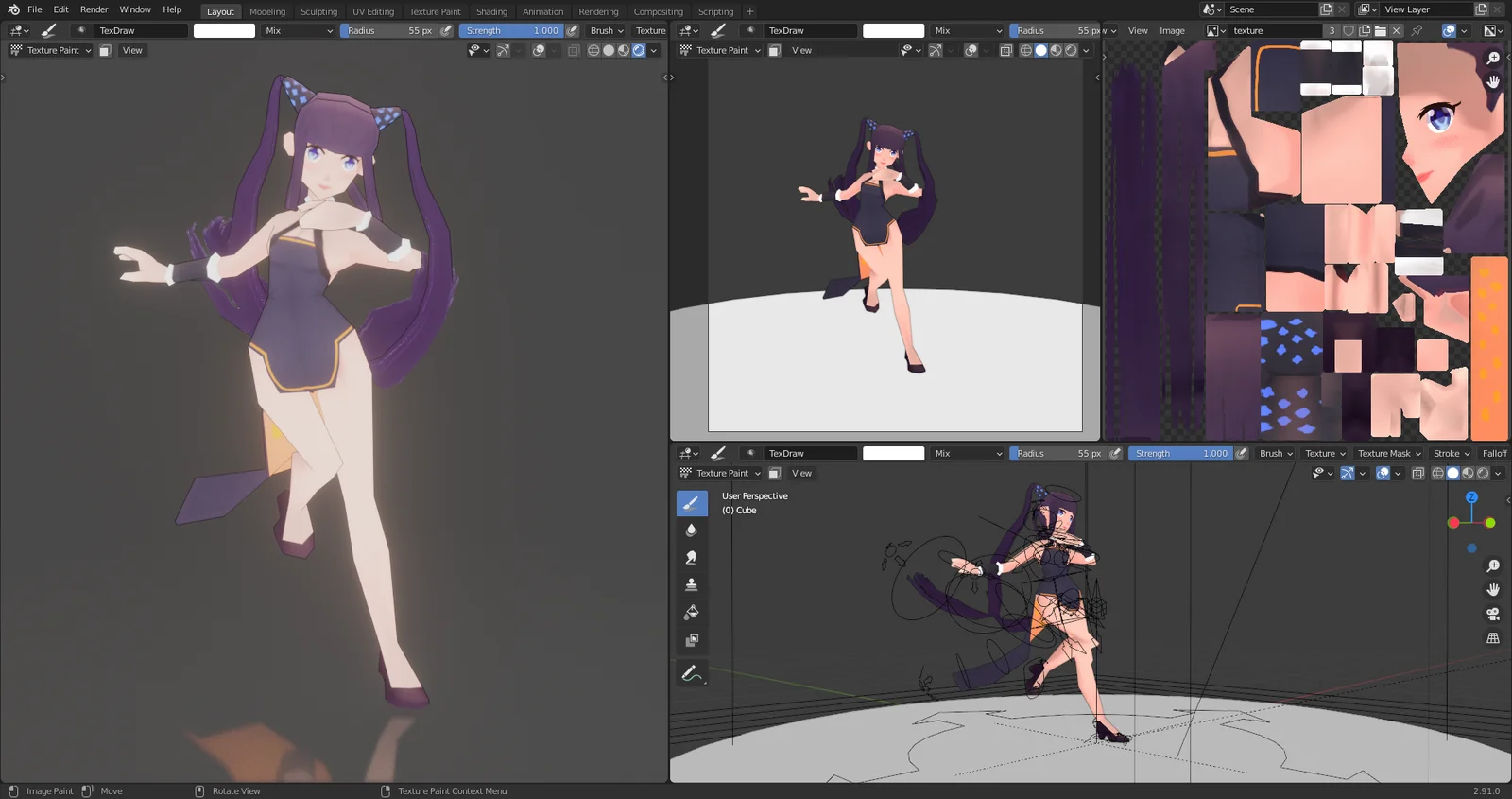The width and height of the screenshot is (1512, 799).
Task: Enable rendered shading in bottom-right viewport
Action: [1483, 473]
